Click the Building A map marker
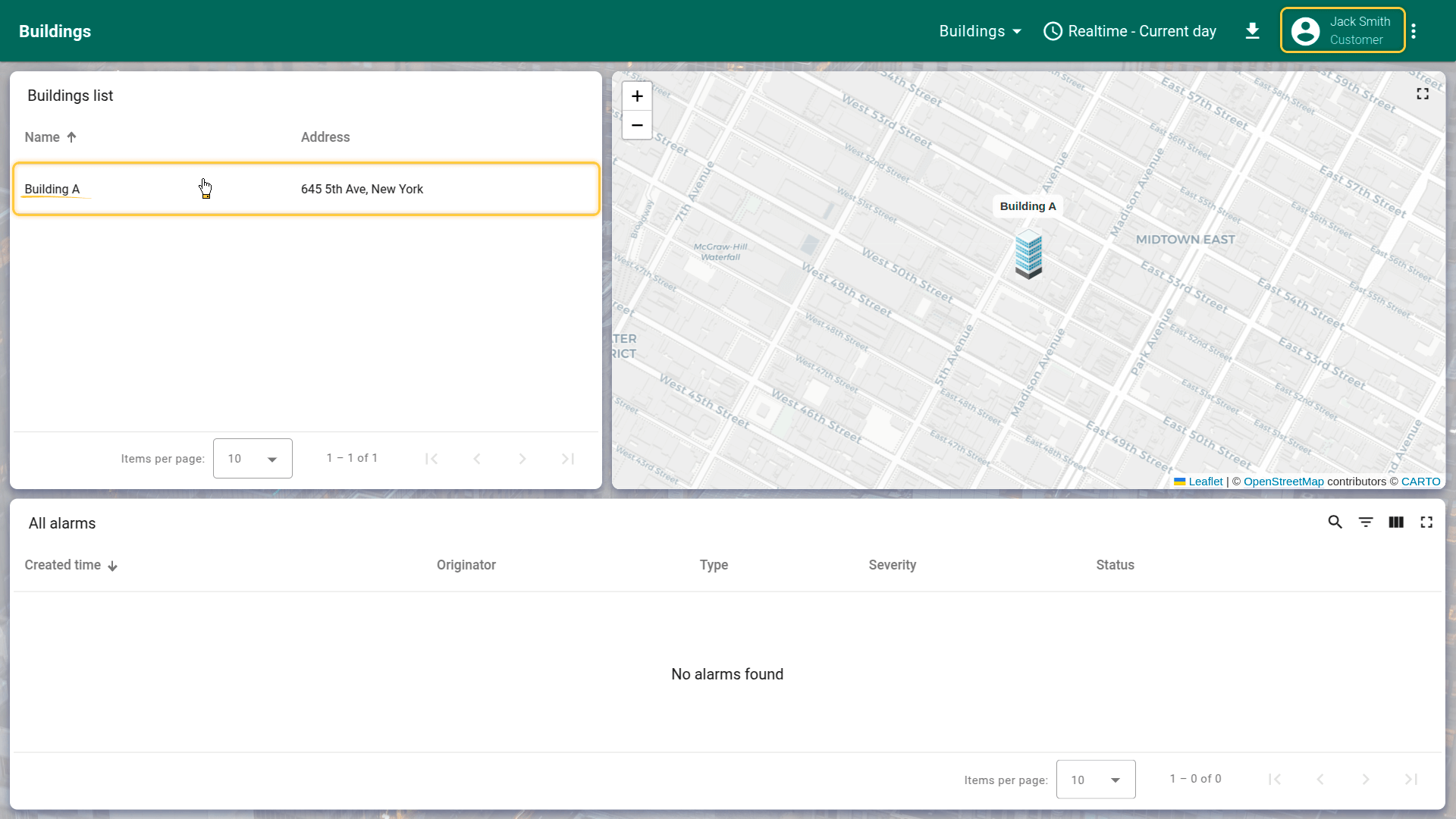Viewport: 1456px width, 819px height. pos(1028,255)
